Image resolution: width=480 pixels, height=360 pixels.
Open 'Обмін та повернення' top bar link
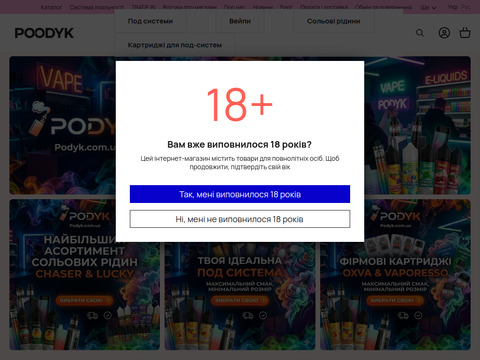tap(383, 7)
